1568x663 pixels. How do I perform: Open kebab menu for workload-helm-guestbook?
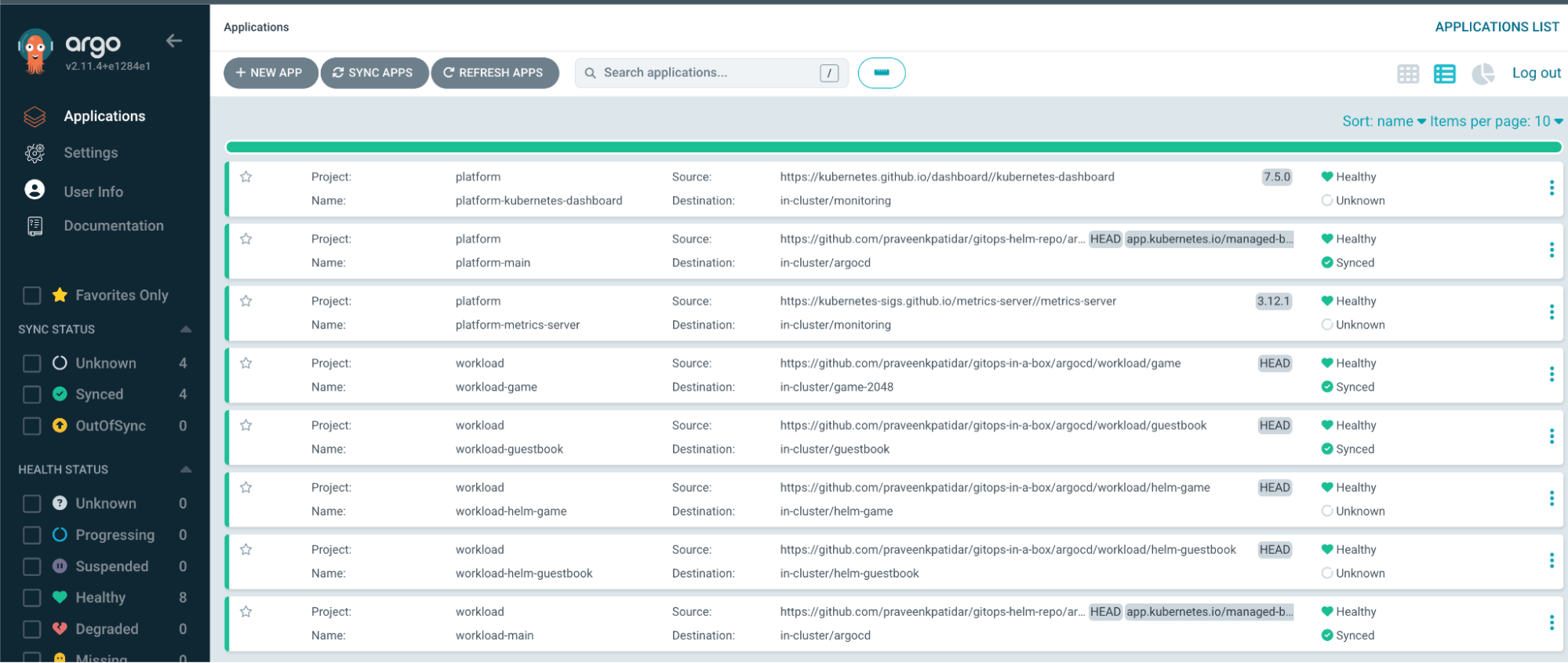coord(1552,560)
